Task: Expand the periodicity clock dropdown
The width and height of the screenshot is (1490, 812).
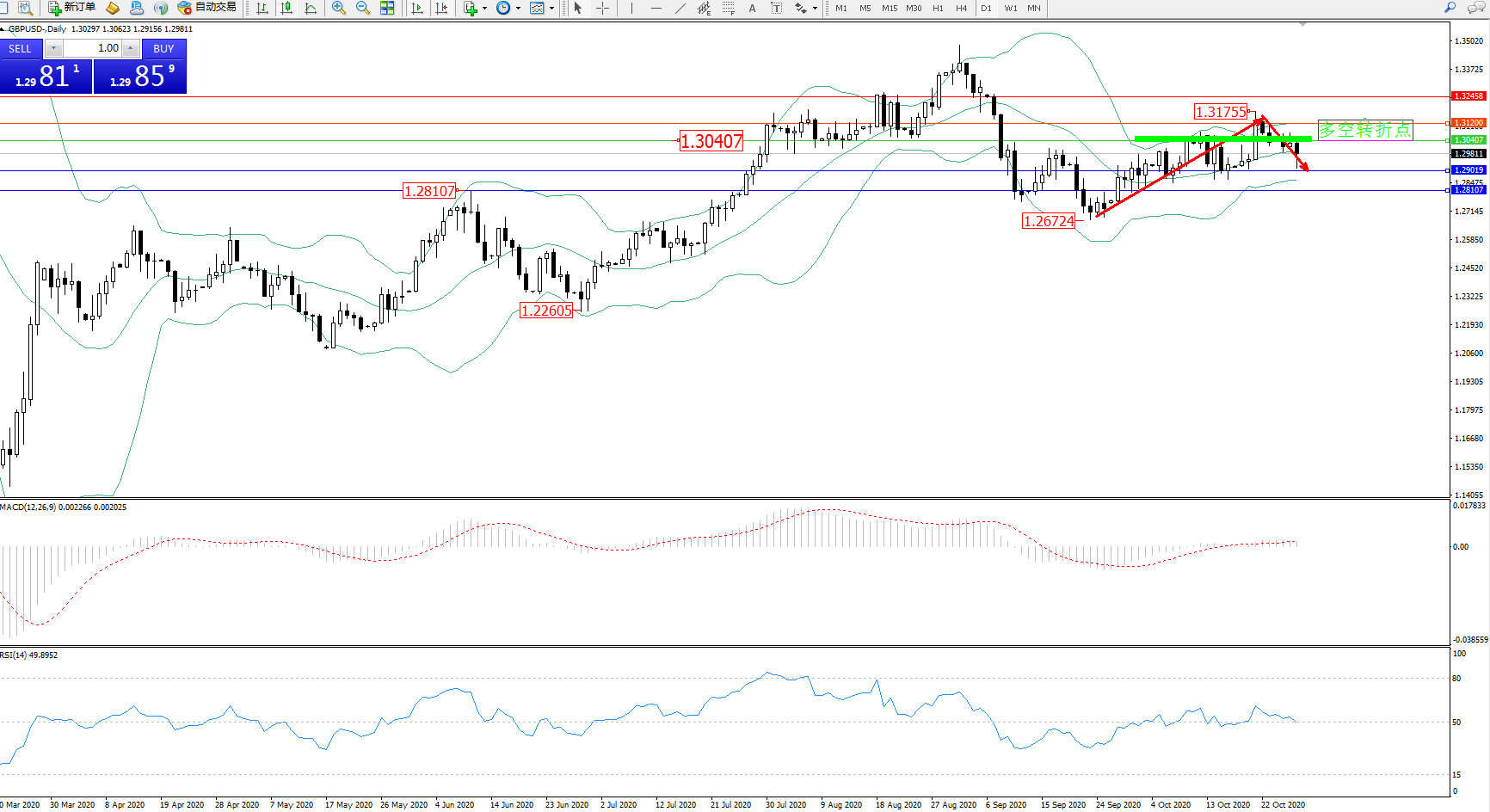Action: coord(518,9)
